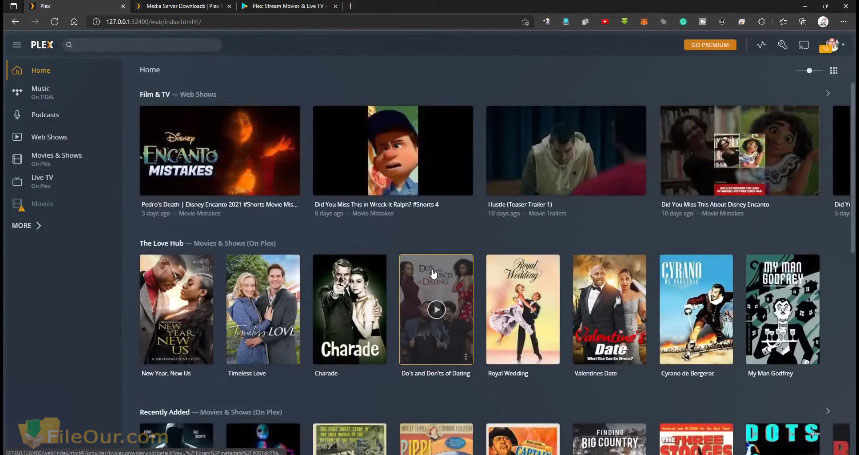Image resolution: width=859 pixels, height=455 pixels.
Task: Open Royal Wedding title link
Action: 508,373
